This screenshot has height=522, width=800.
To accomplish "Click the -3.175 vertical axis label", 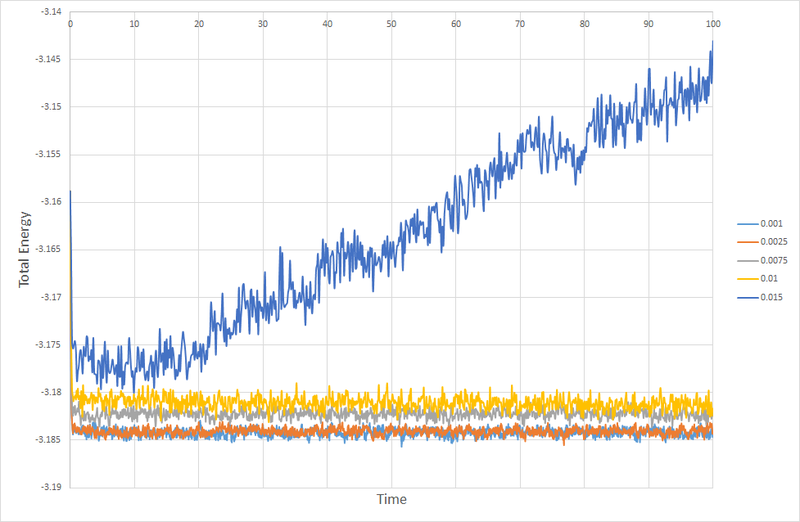I will (47, 344).
